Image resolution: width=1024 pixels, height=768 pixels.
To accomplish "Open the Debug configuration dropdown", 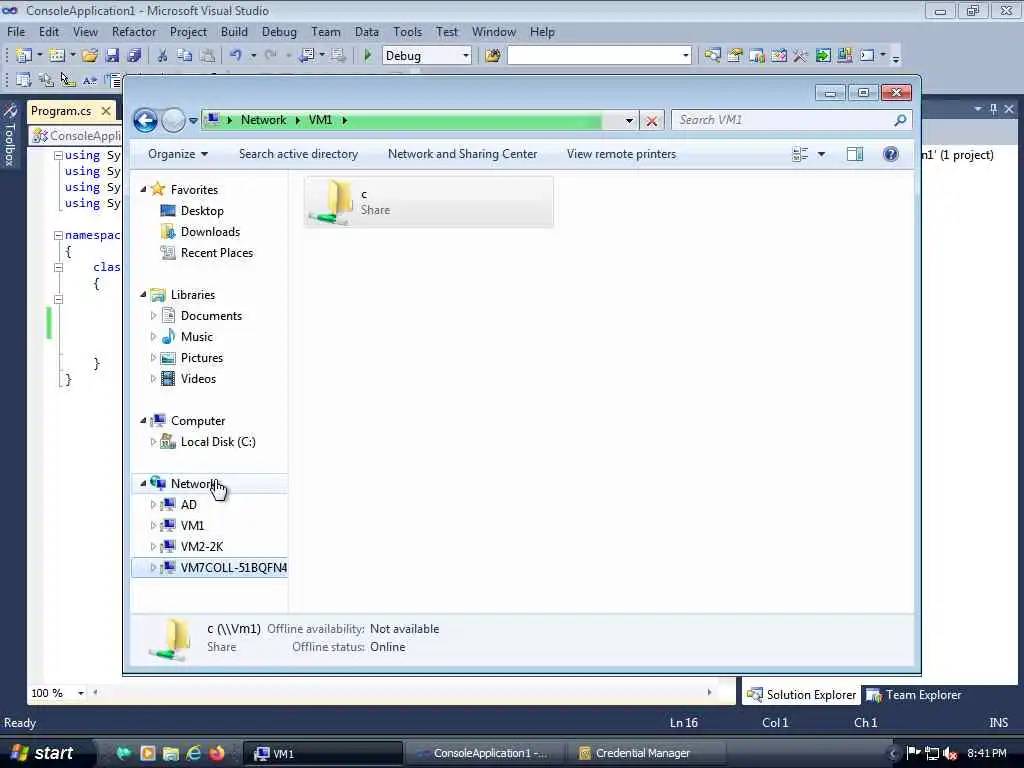I will [x=466, y=56].
